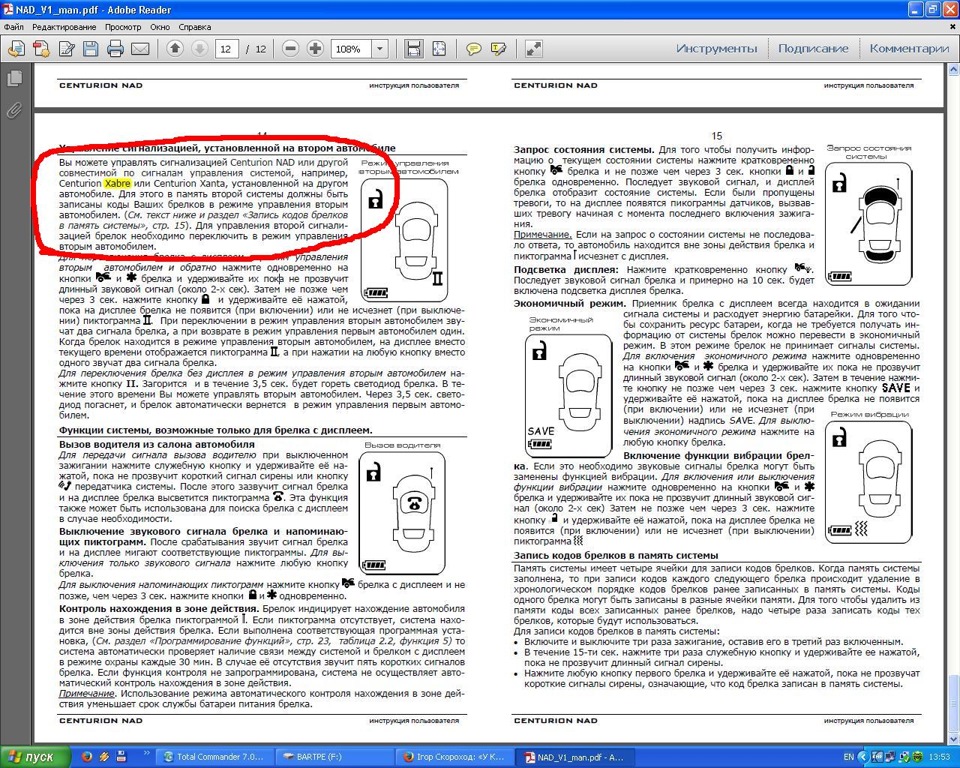The width and height of the screenshot is (960, 768).
Task: Click the Режим вибрации display image
Action: pyautogui.click(x=868, y=483)
